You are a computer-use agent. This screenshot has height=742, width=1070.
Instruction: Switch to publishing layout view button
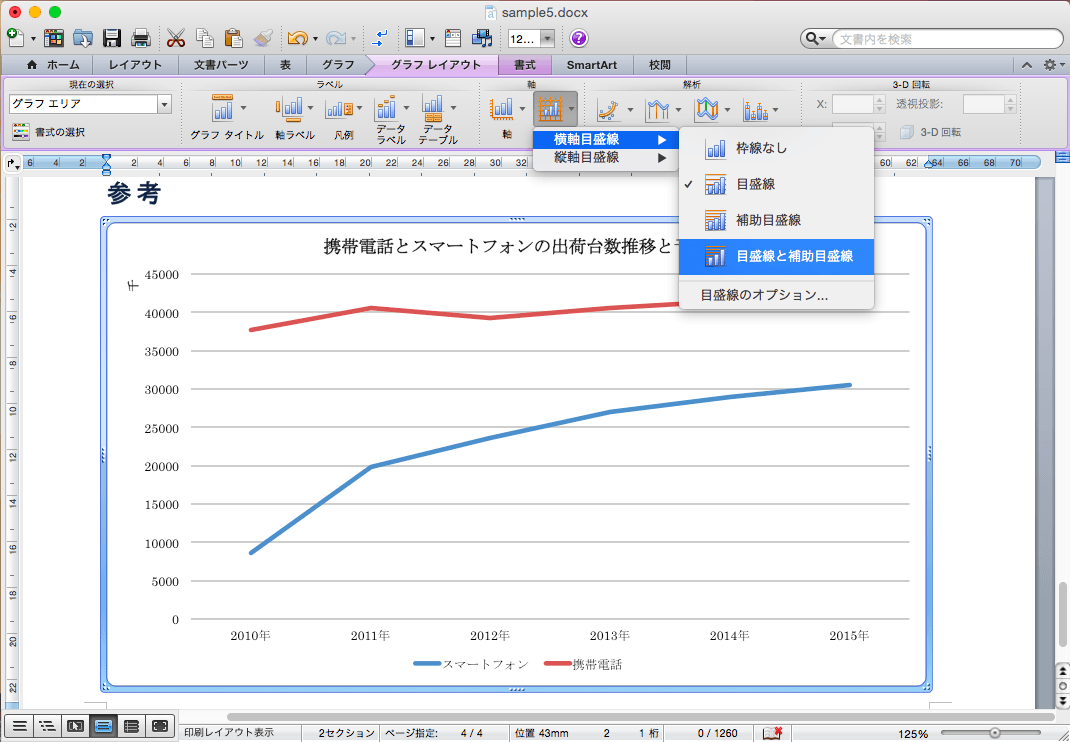[x=75, y=726]
